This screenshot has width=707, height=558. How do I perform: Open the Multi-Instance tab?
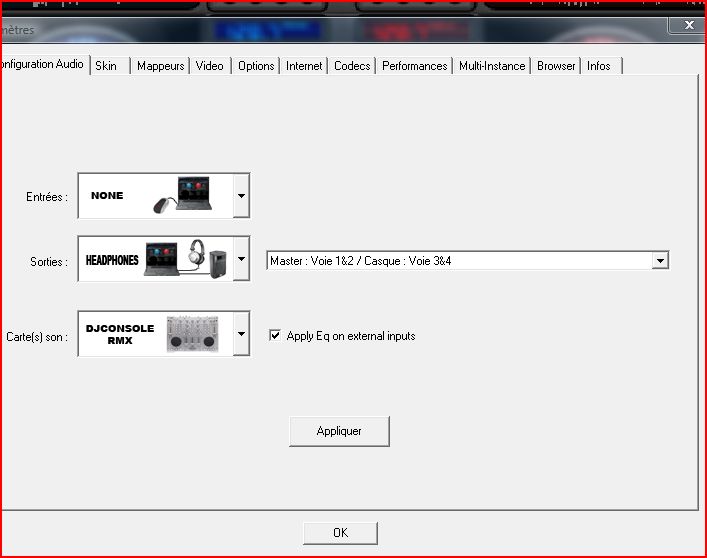click(x=492, y=66)
